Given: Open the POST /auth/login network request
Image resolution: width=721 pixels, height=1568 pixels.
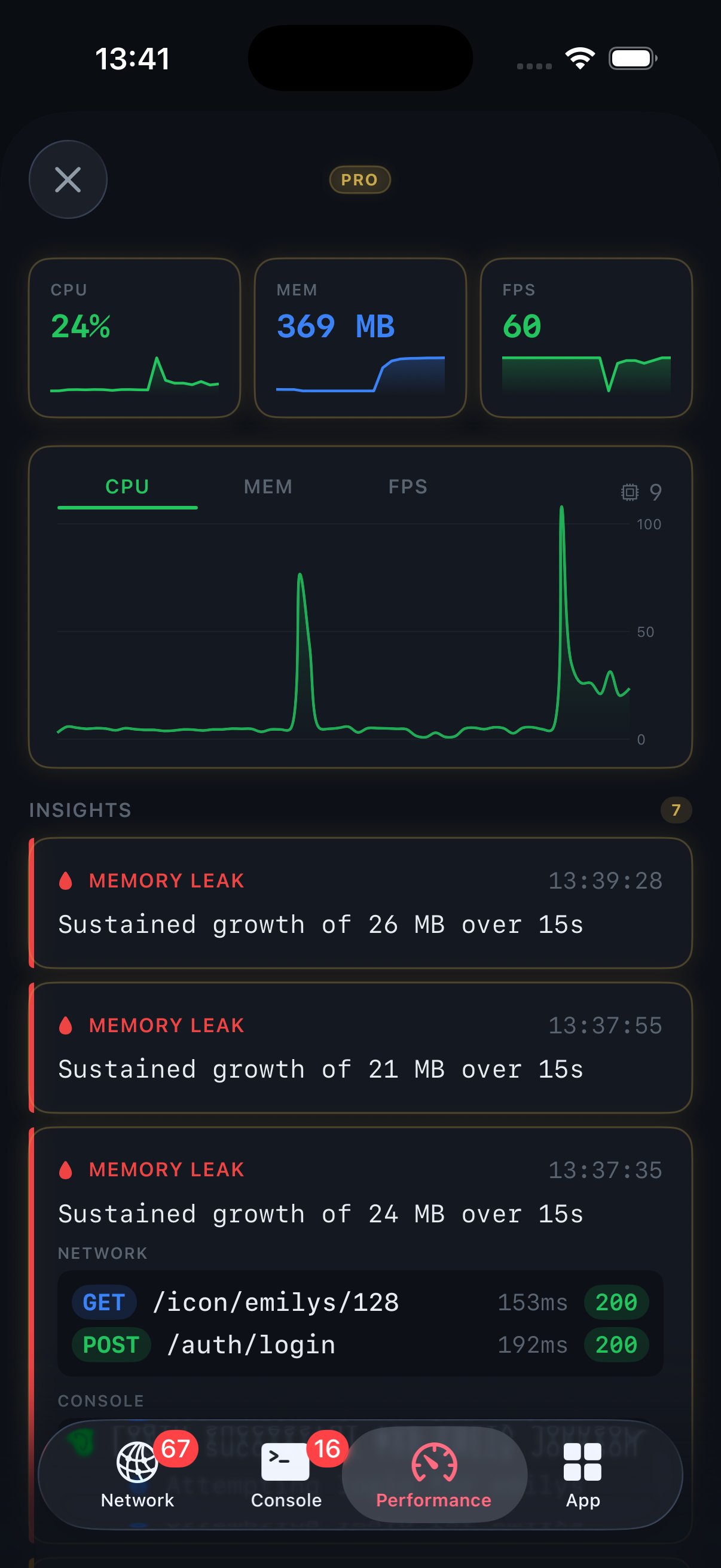Looking at the screenshot, I should pos(360,1345).
